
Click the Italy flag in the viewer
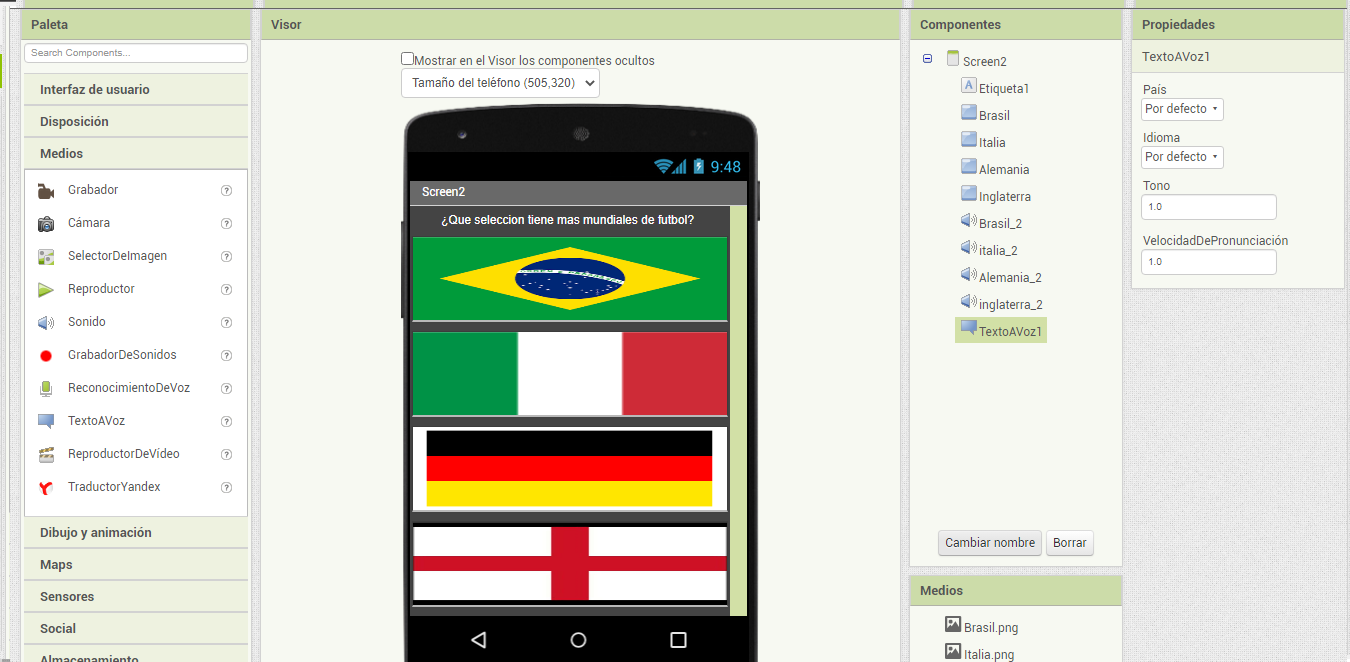(x=570, y=374)
